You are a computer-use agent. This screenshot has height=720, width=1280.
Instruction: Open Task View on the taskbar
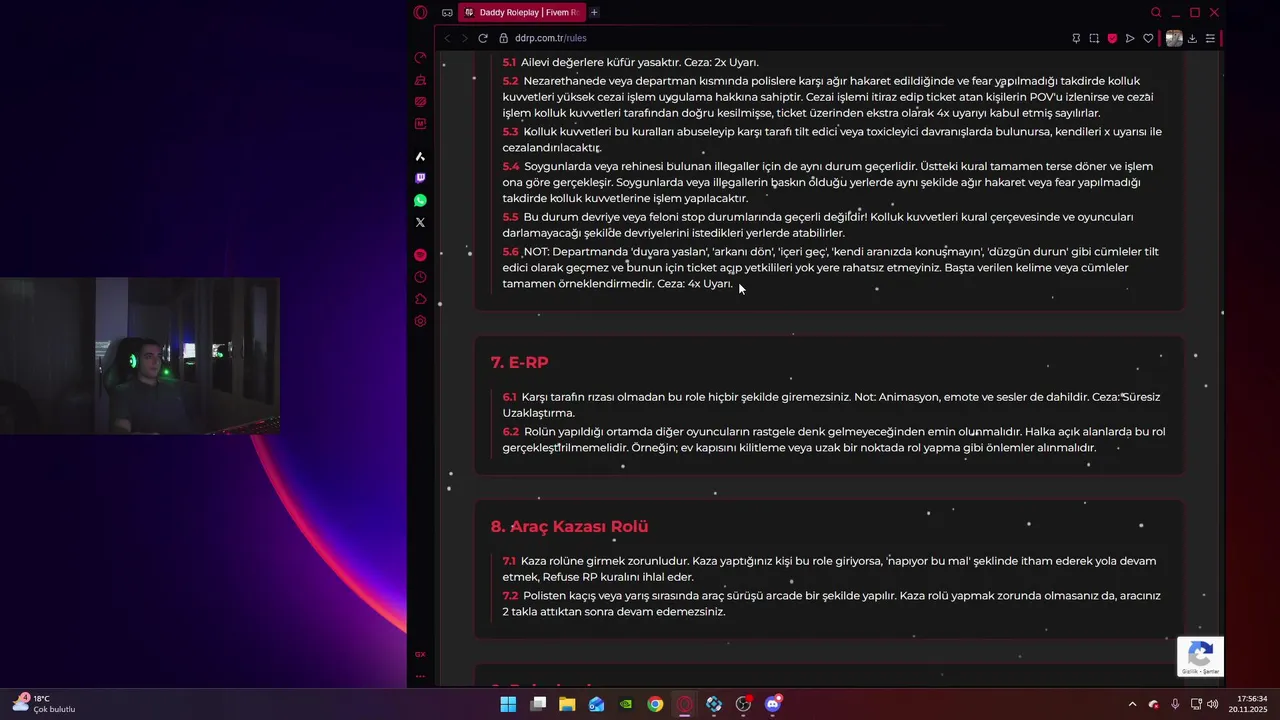pyautogui.click(x=538, y=704)
